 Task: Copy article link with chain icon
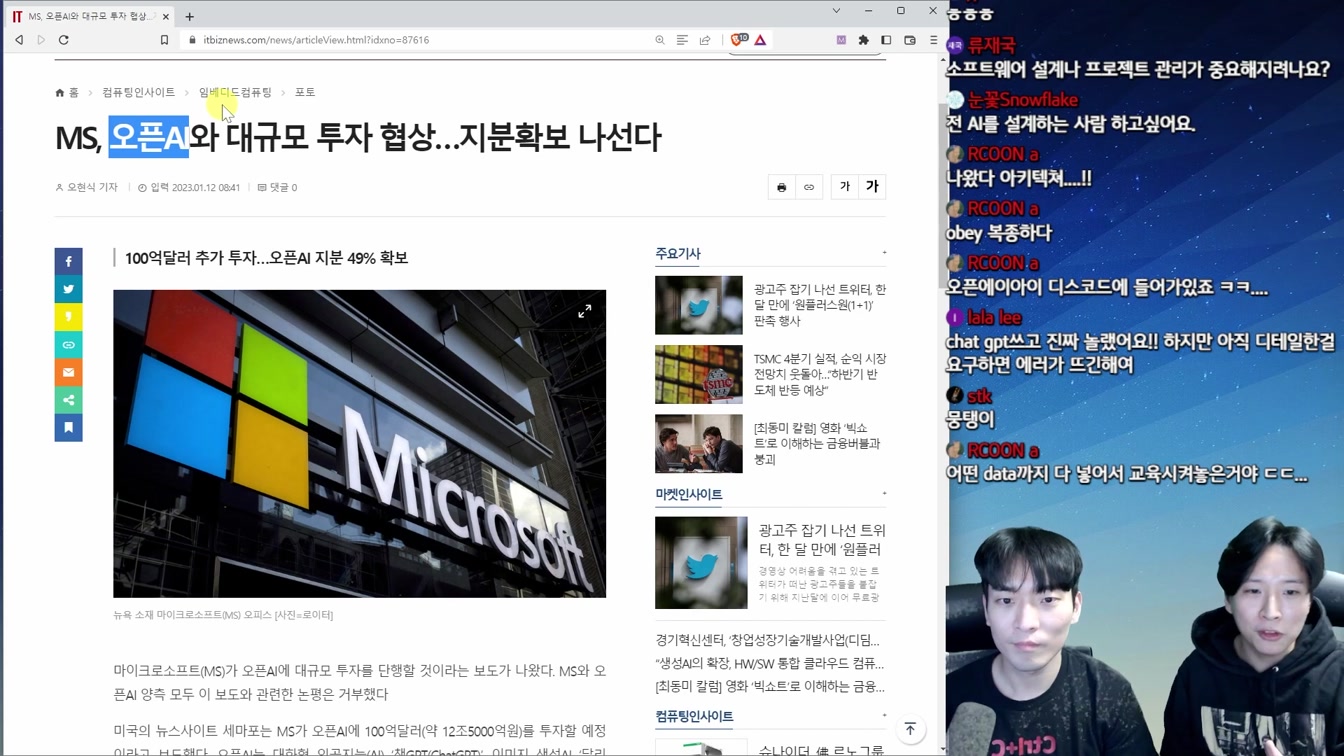coord(809,187)
